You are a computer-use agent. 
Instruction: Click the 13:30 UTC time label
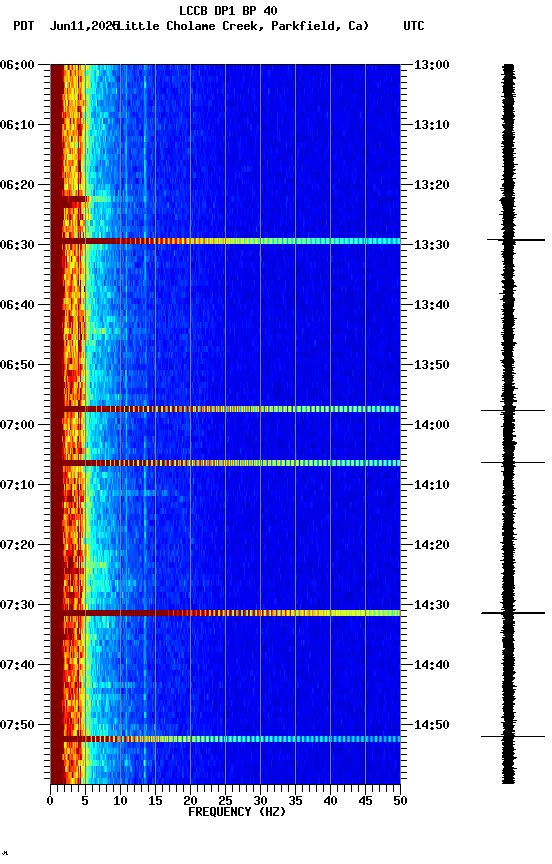click(x=431, y=245)
